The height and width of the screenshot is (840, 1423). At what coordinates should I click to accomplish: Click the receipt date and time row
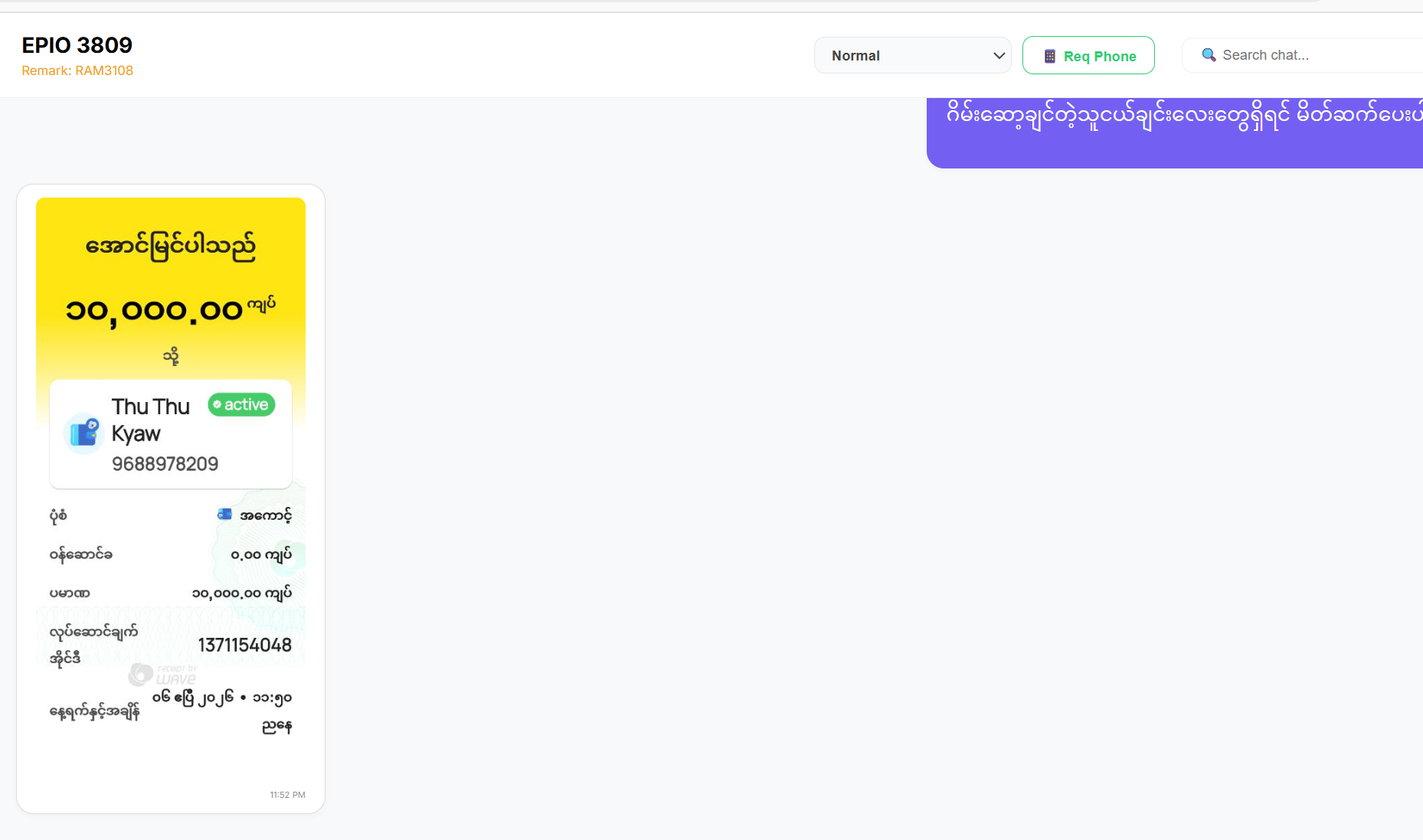click(171, 711)
